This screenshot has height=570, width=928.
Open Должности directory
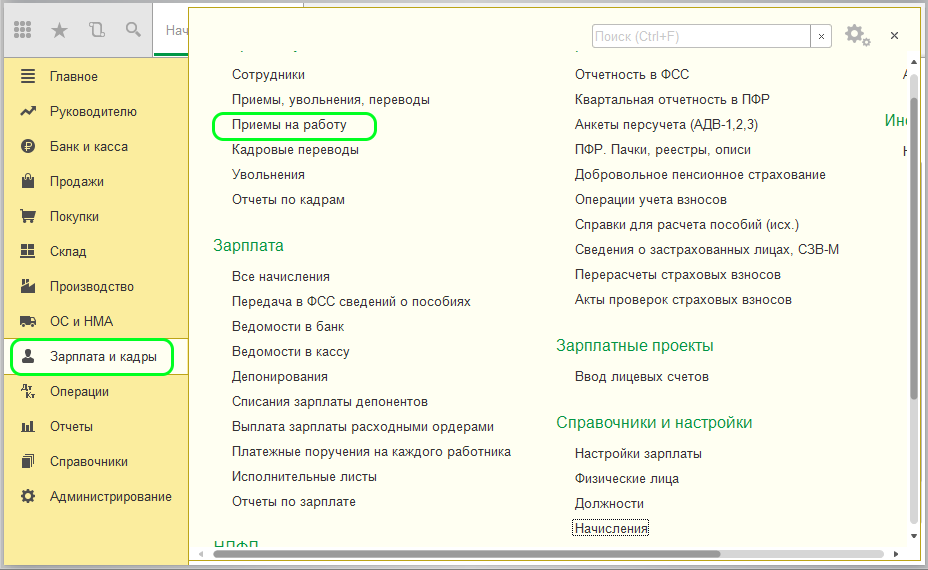click(x=609, y=504)
